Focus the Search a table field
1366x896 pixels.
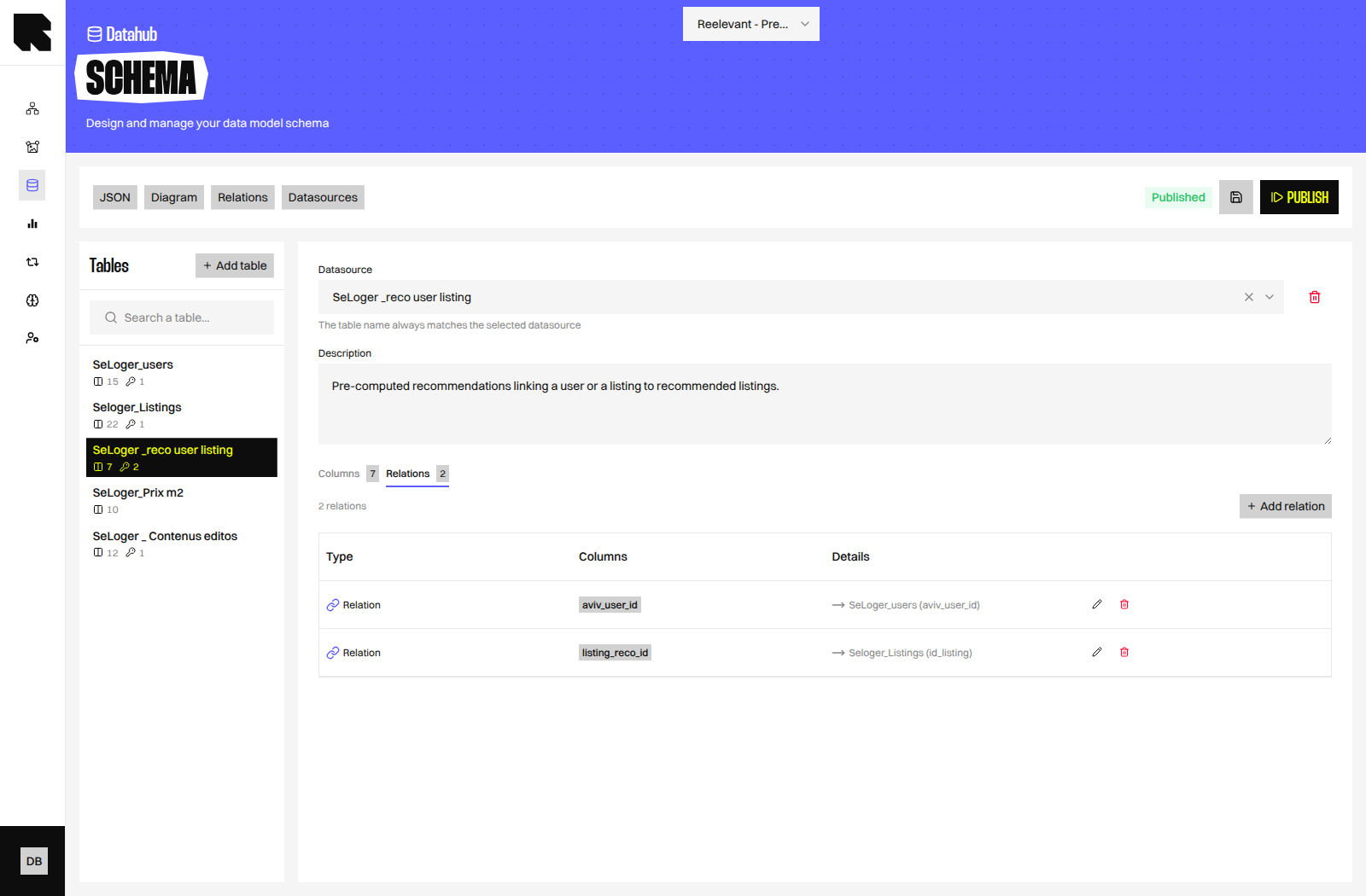point(182,317)
